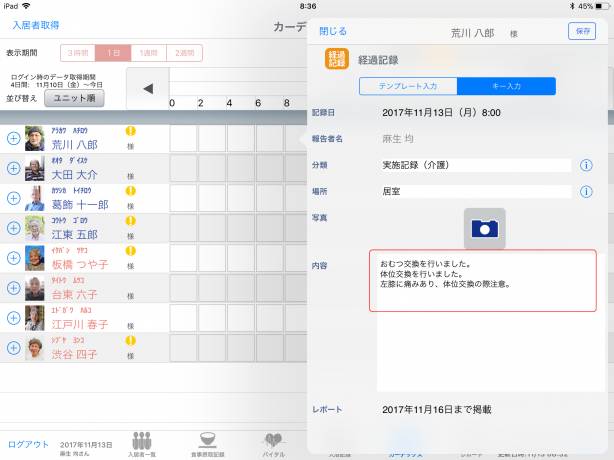Viewport: 614px width, 460px height.
Task: Open 入居者一覧 from bottom bar
Action: point(142,443)
